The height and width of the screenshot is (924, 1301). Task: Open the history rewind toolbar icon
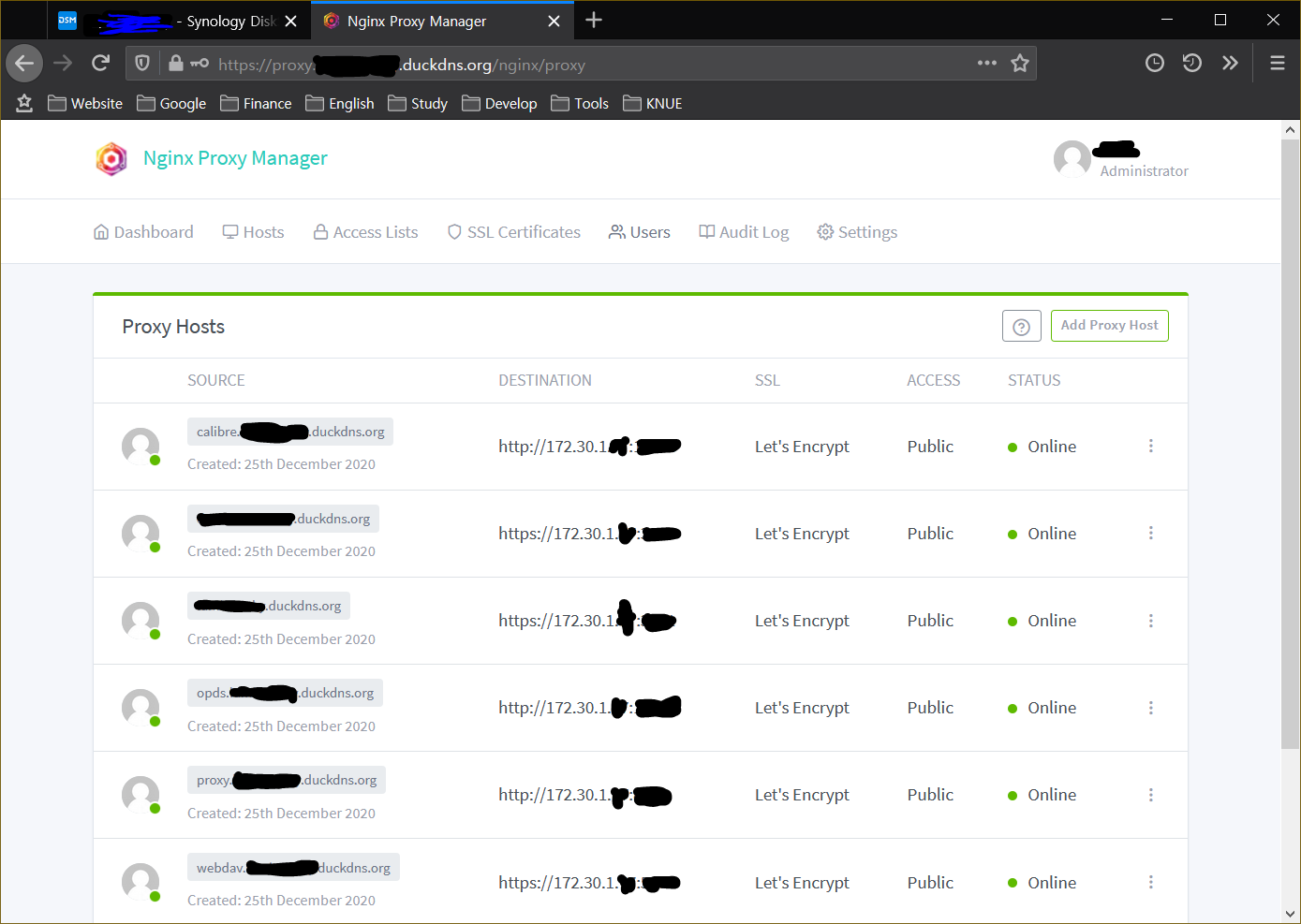coord(1192,64)
